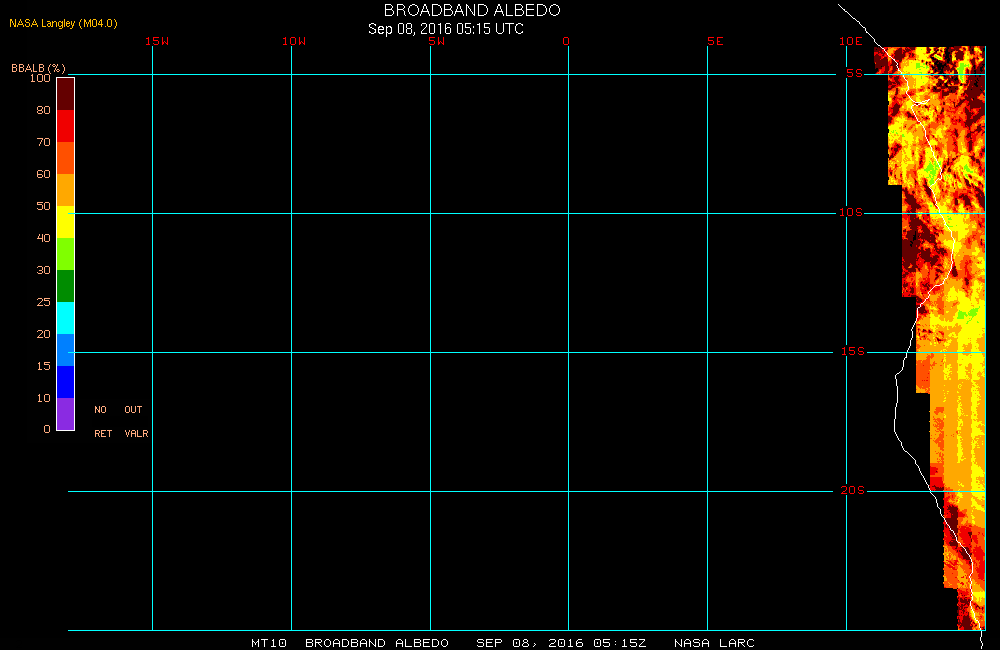Click the NASA LARC footer text
Viewport: 1000px width, 650px height.
714,643
